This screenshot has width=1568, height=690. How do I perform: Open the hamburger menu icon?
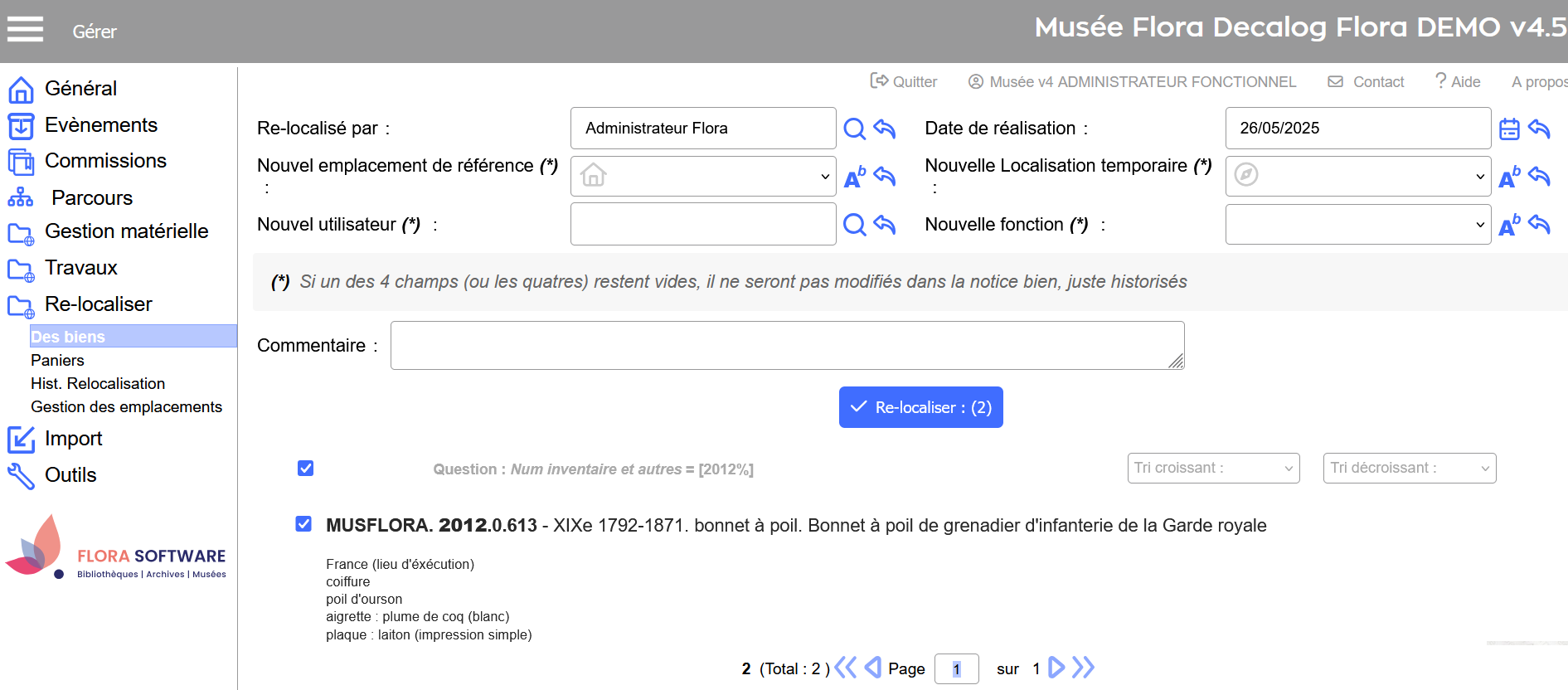pyautogui.click(x=25, y=30)
